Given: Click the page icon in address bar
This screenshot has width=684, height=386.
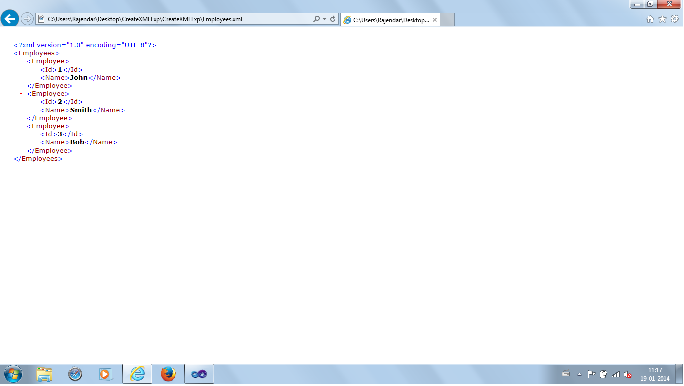Looking at the screenshot, I should (x=41, y=19).
